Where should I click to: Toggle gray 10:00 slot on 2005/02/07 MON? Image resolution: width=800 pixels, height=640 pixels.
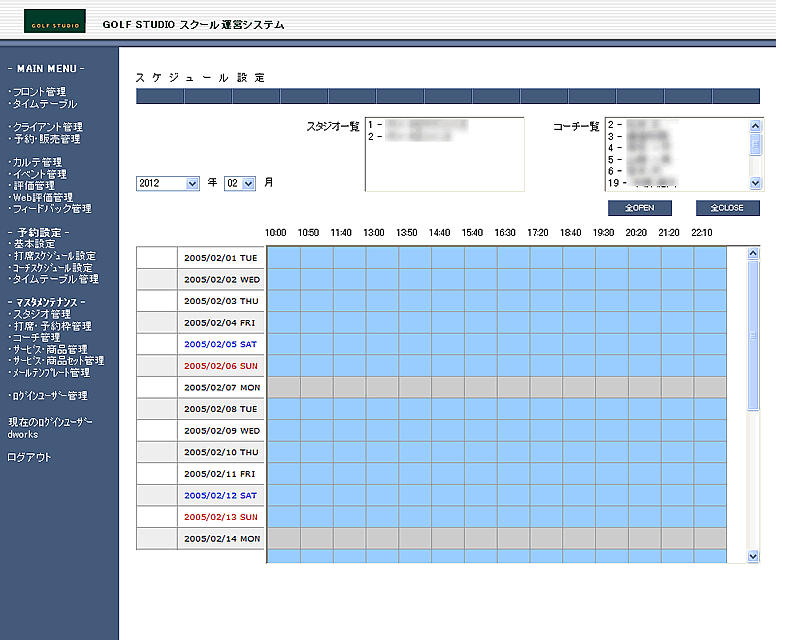(x=284, y=387)
